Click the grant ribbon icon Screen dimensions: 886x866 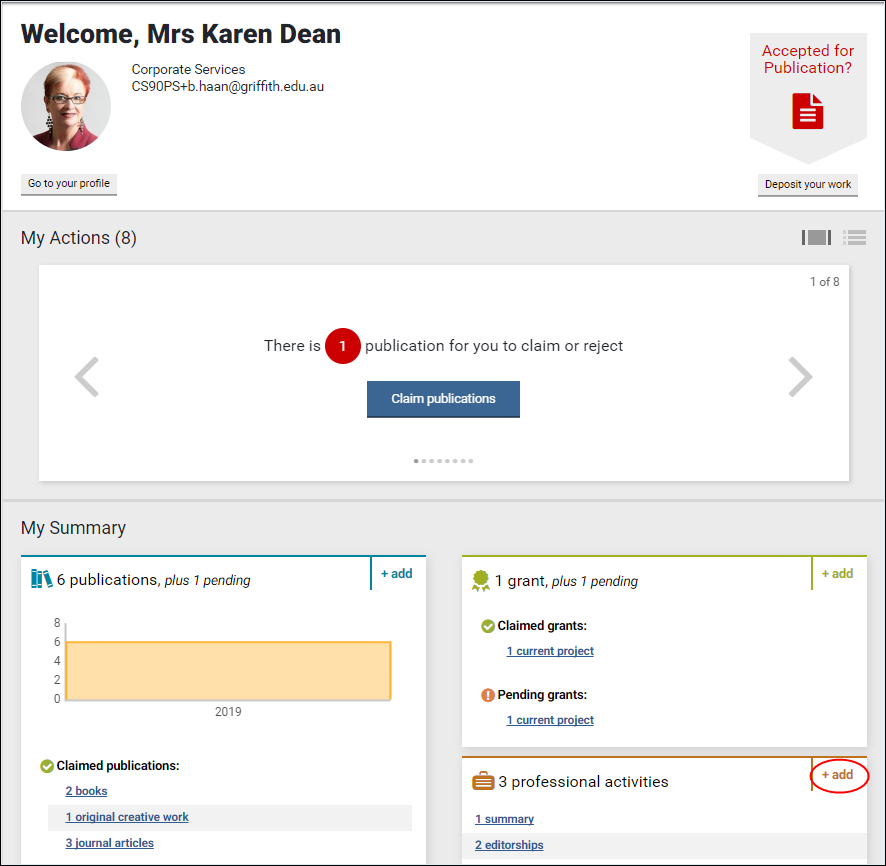481,581
